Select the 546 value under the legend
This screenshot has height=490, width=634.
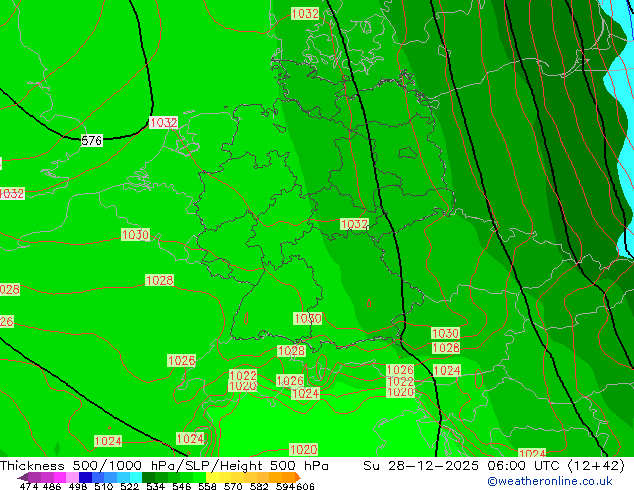tap(182, 486)
